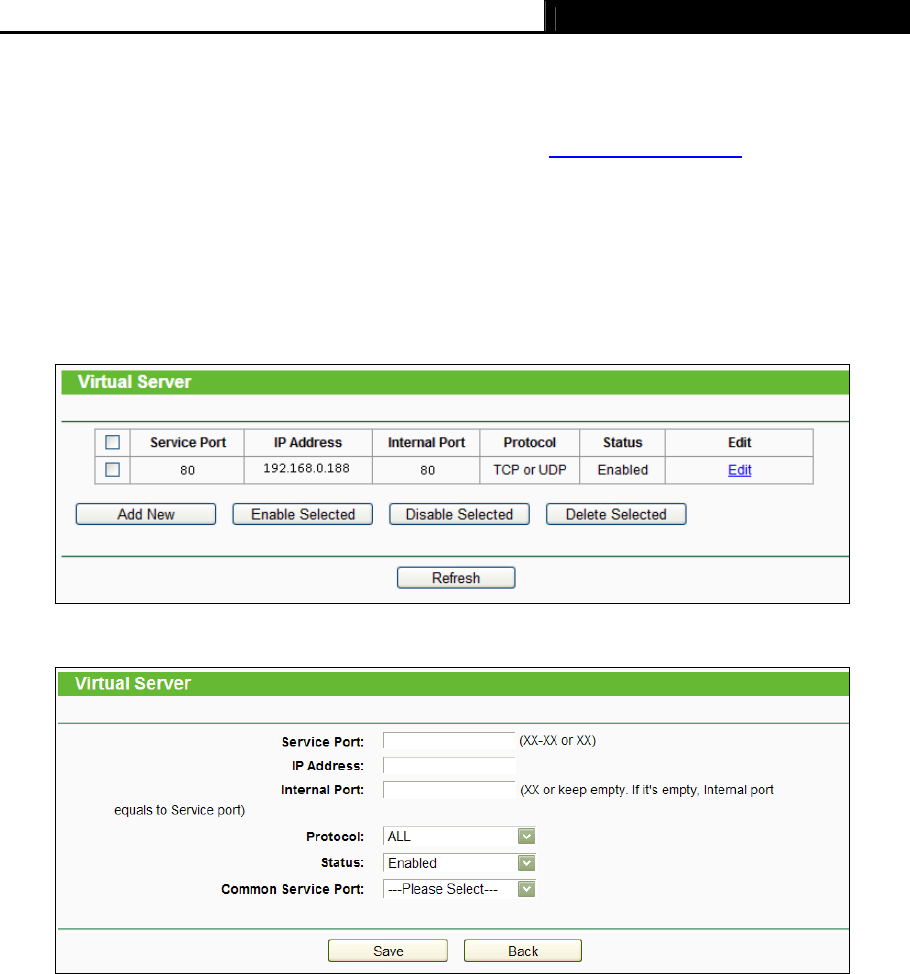
Task: Click the Add New button
Action: [x=146, y=514]
